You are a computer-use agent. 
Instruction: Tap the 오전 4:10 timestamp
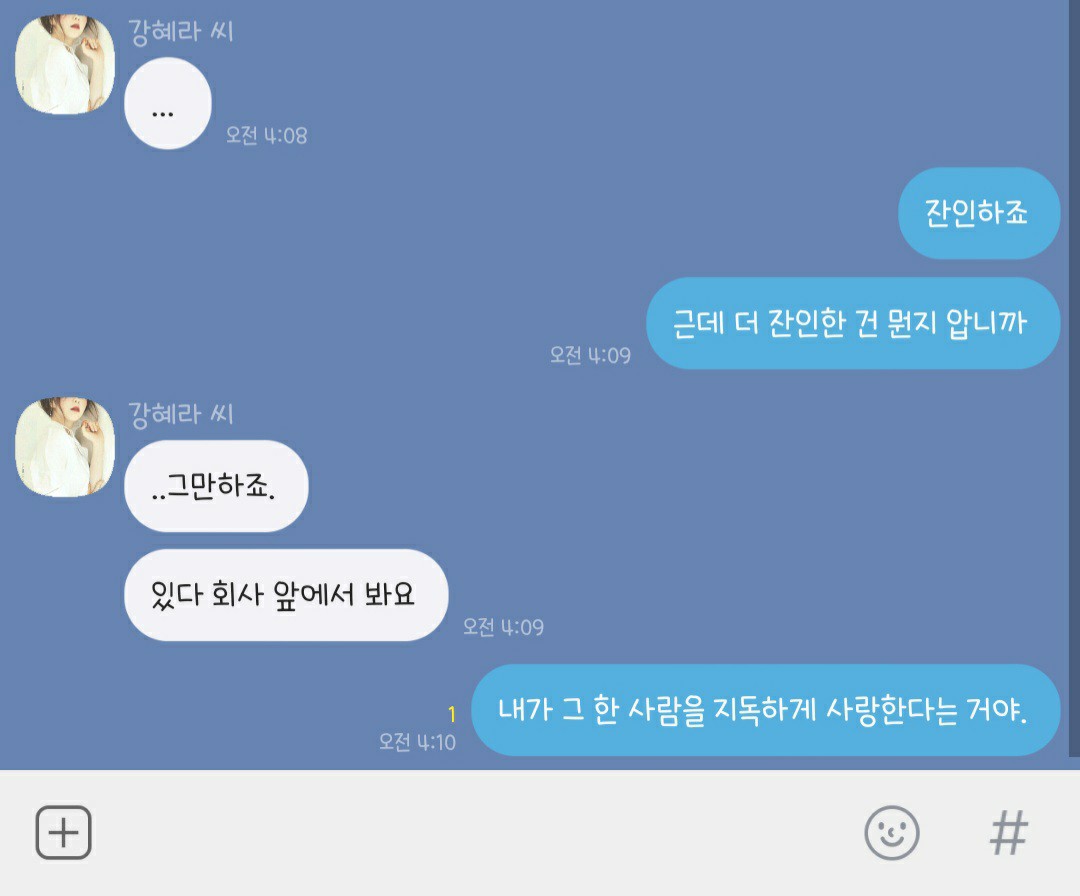pos(417,742)
